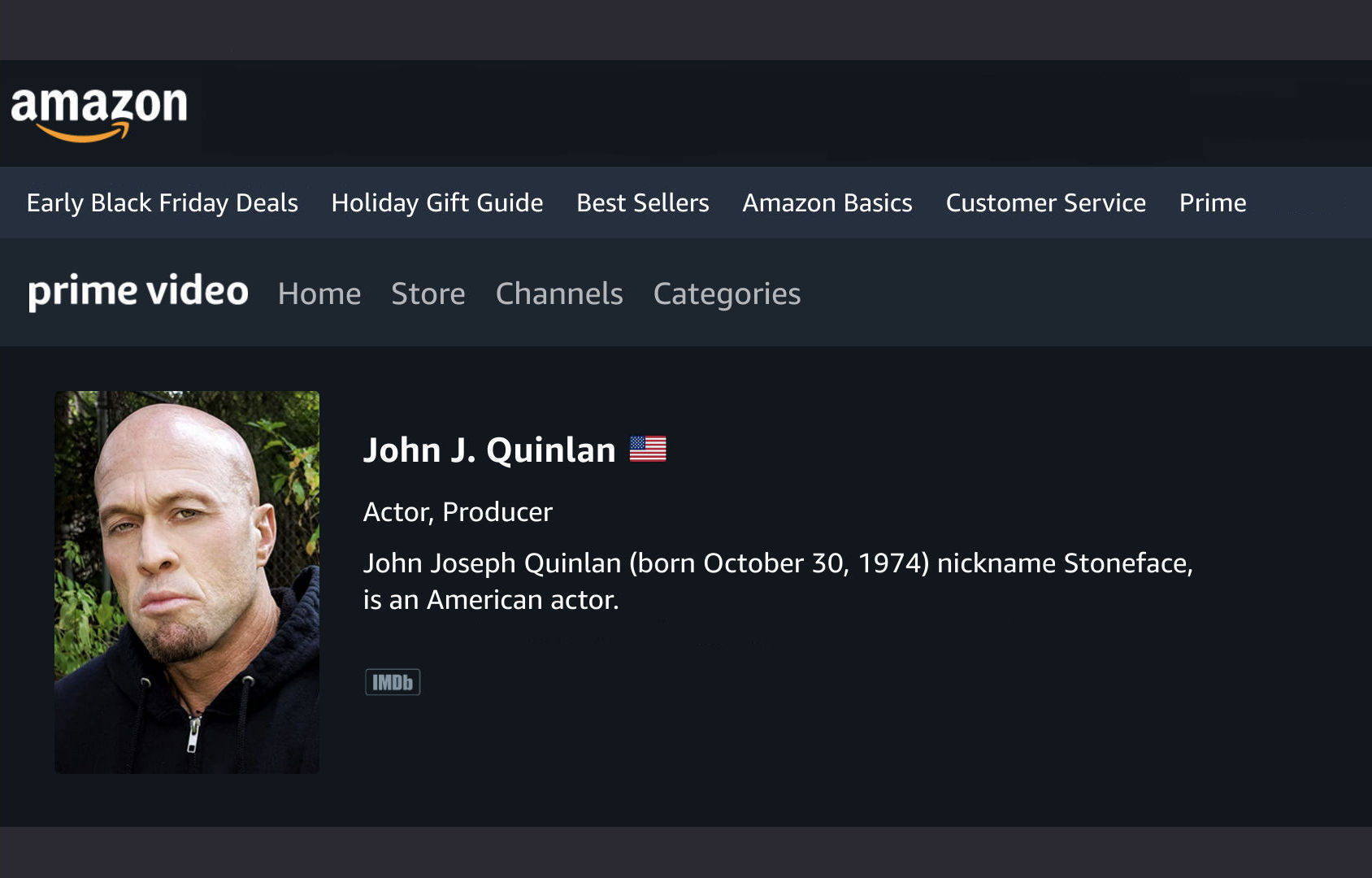Click the prime video logo

[138, 291]
